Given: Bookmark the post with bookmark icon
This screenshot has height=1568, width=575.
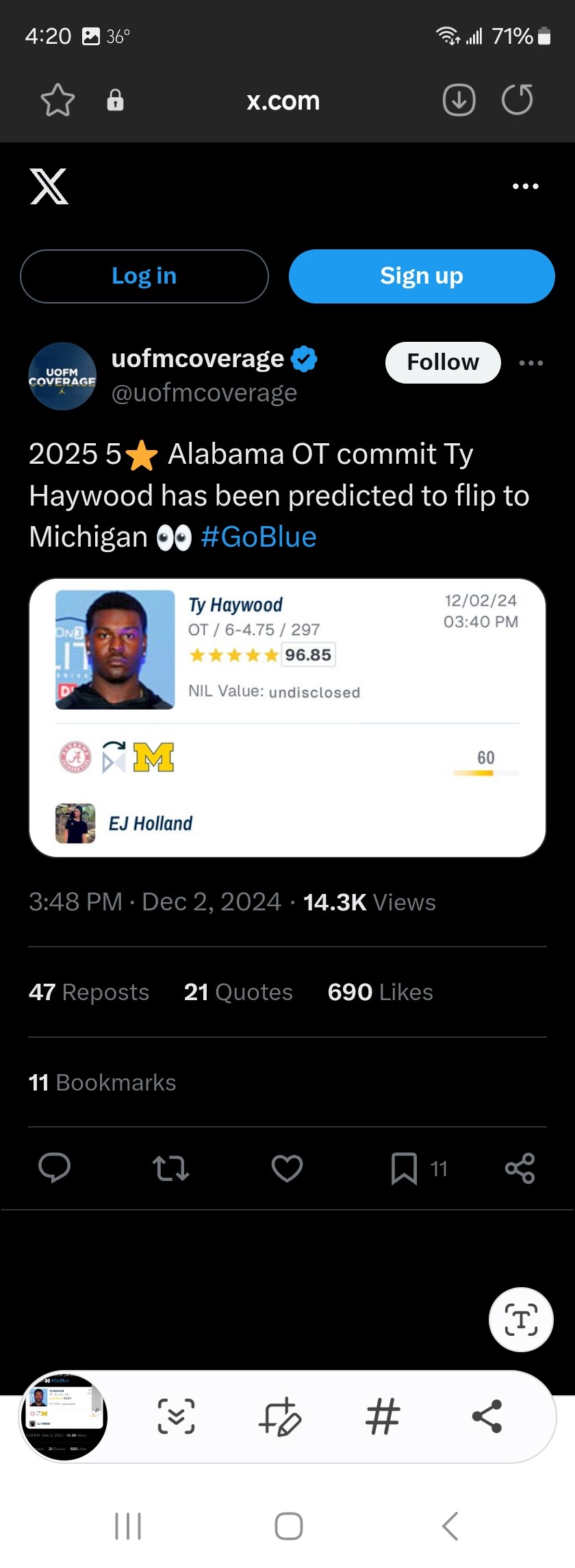Looking at the screenshot, I should pyautogui.click(x=404, y=1168).
